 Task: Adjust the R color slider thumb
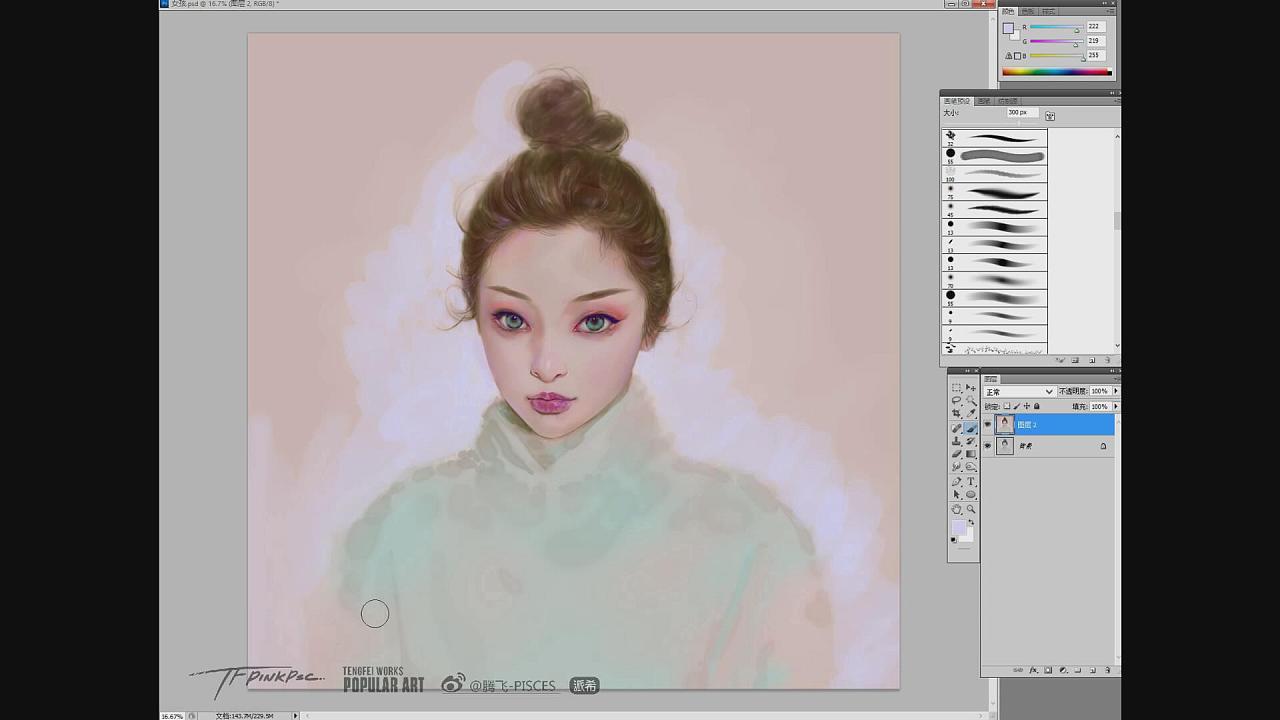(x=1077, y=30)
